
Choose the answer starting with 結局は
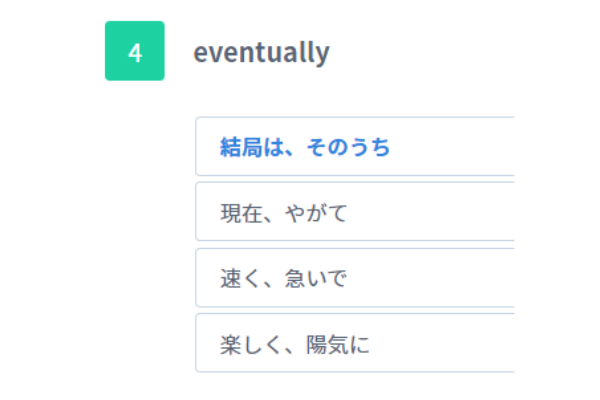[305, 148]
